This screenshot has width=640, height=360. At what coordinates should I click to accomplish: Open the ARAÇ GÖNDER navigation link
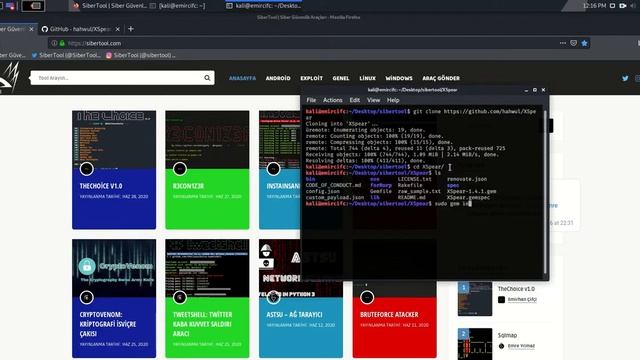point(441,78)
